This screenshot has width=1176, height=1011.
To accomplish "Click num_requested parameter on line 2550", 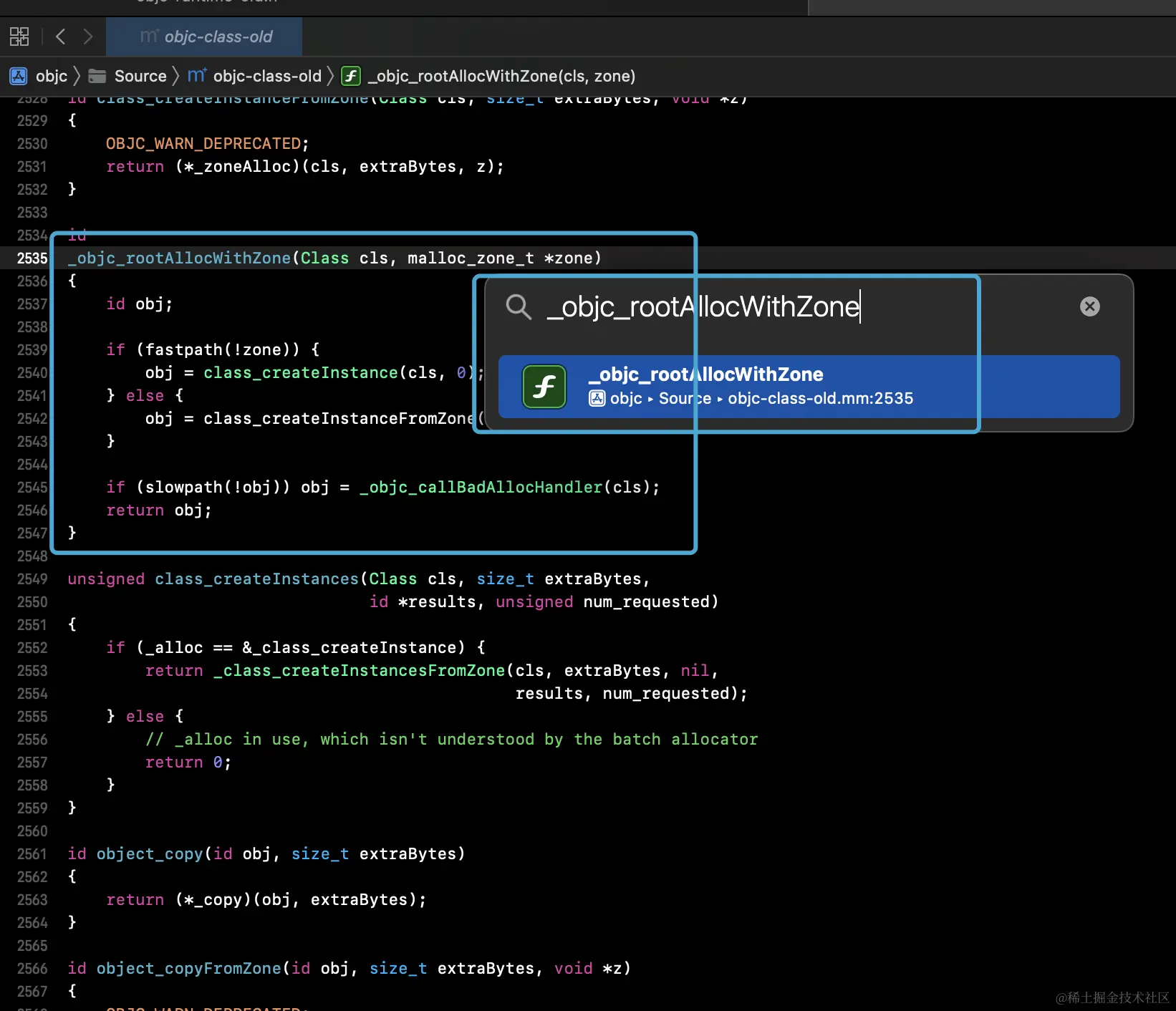I will (646, 602).
